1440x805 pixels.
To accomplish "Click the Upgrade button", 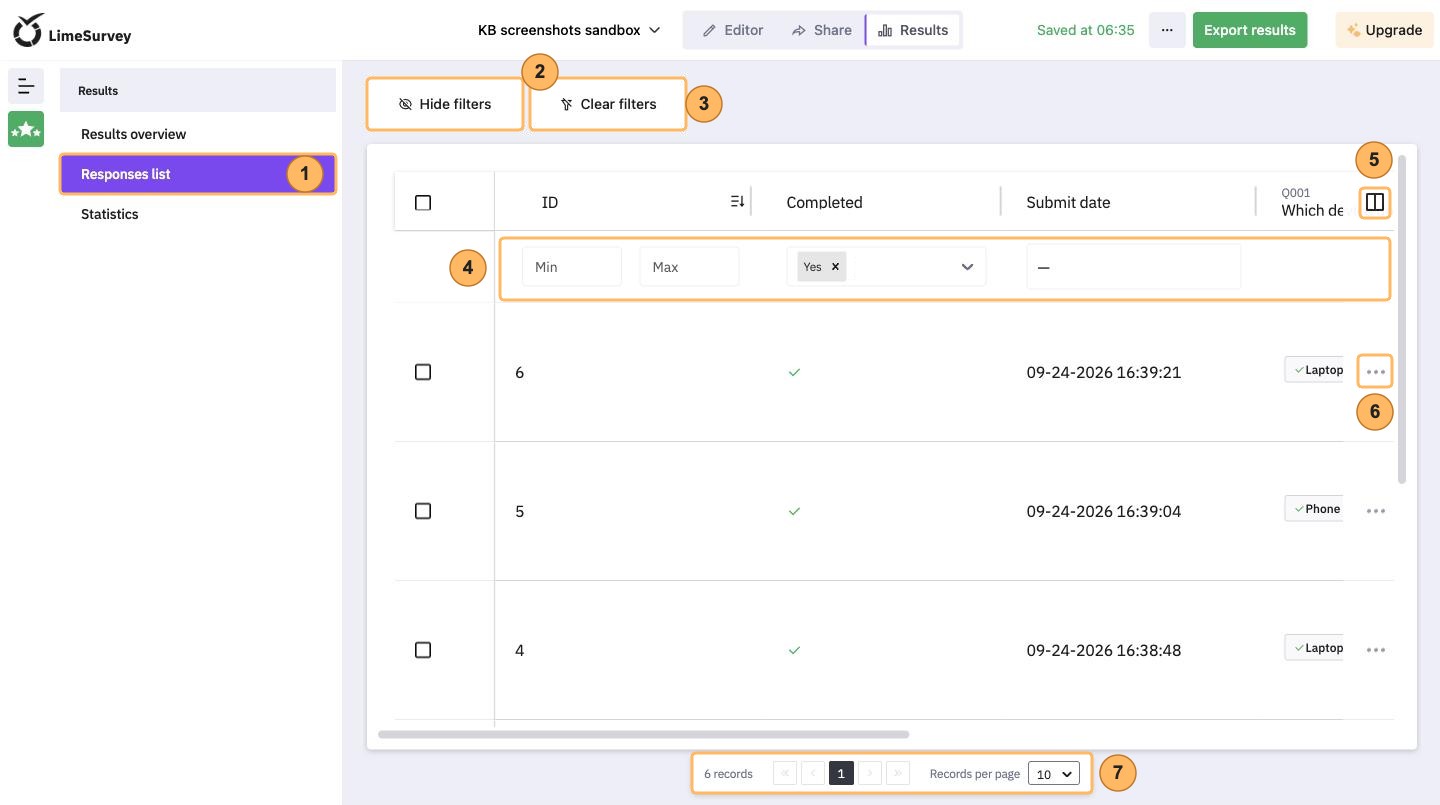I will point(1384,30).
